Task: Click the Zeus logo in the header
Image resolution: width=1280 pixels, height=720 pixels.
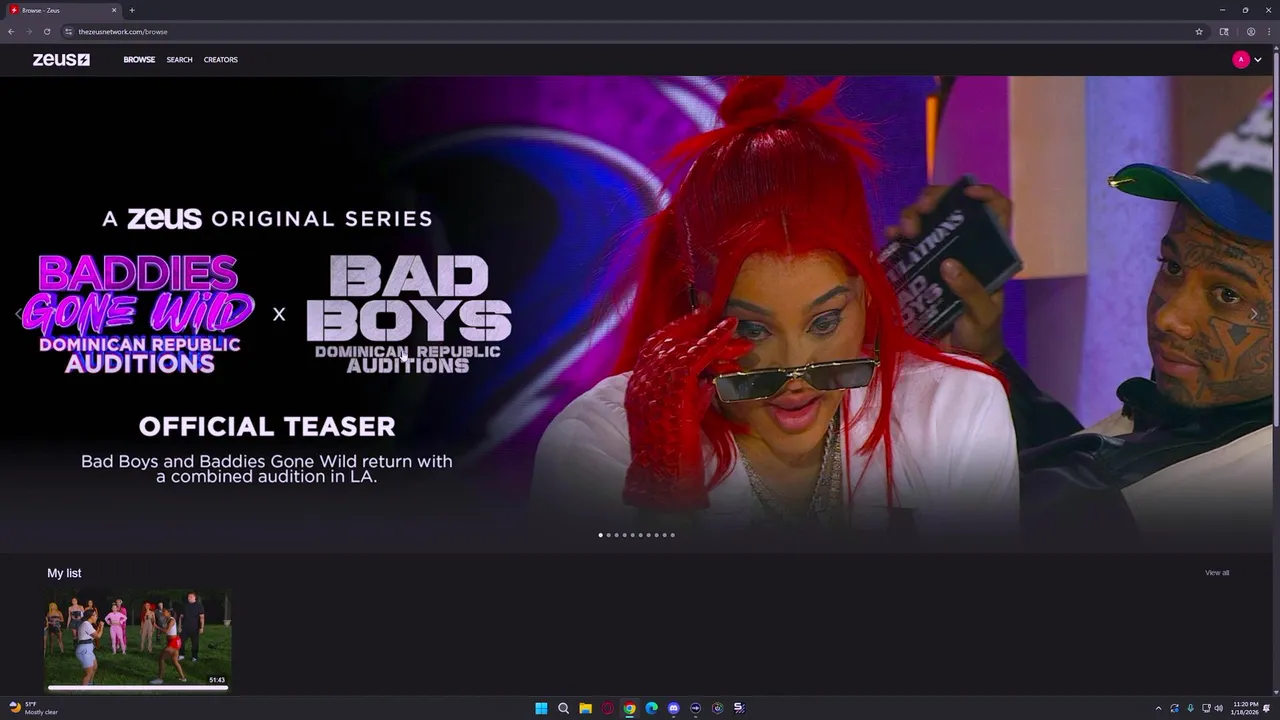Action: pos(61,60)
